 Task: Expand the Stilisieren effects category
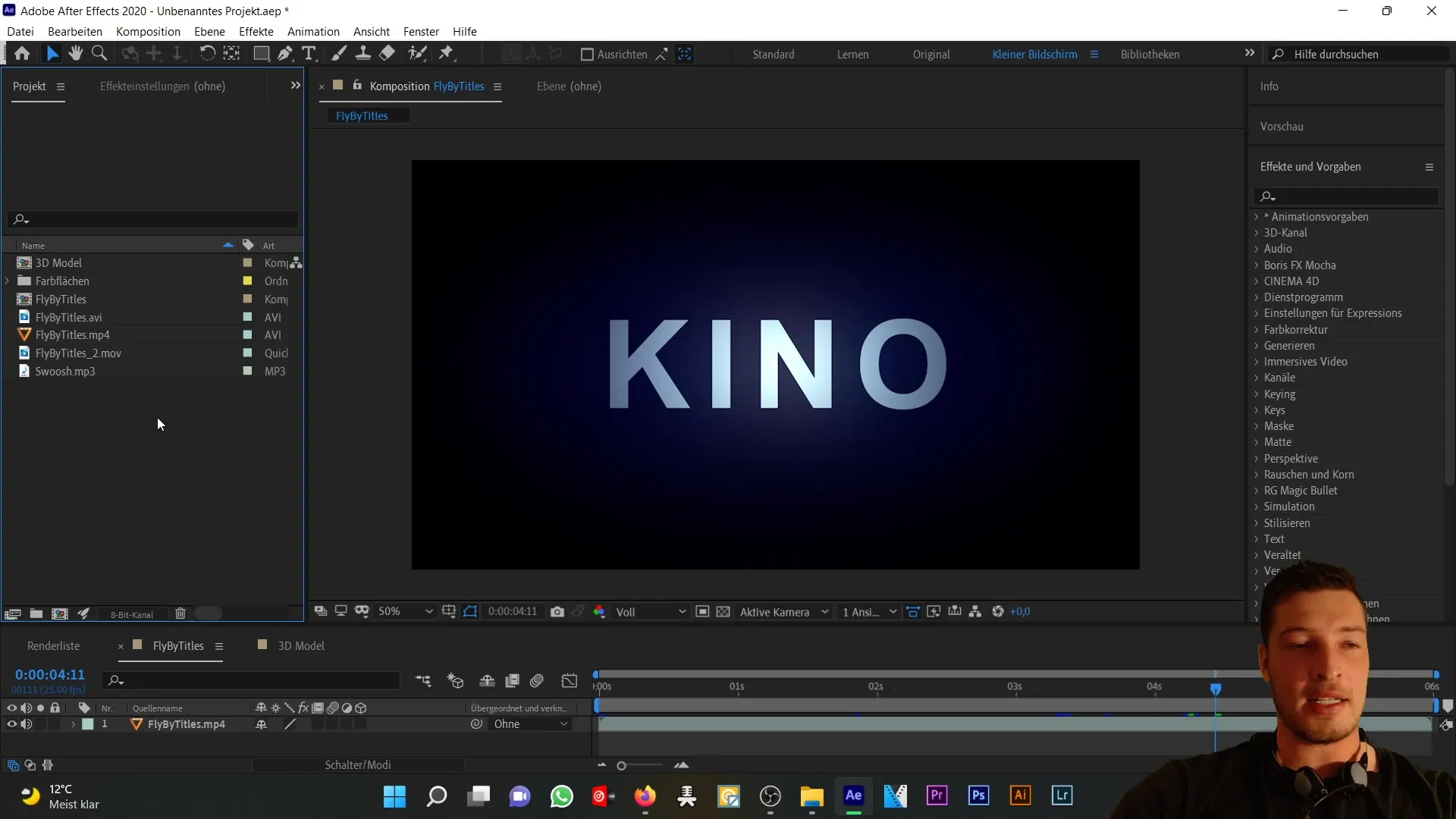pyautogui.click(x=1256, y=523)
